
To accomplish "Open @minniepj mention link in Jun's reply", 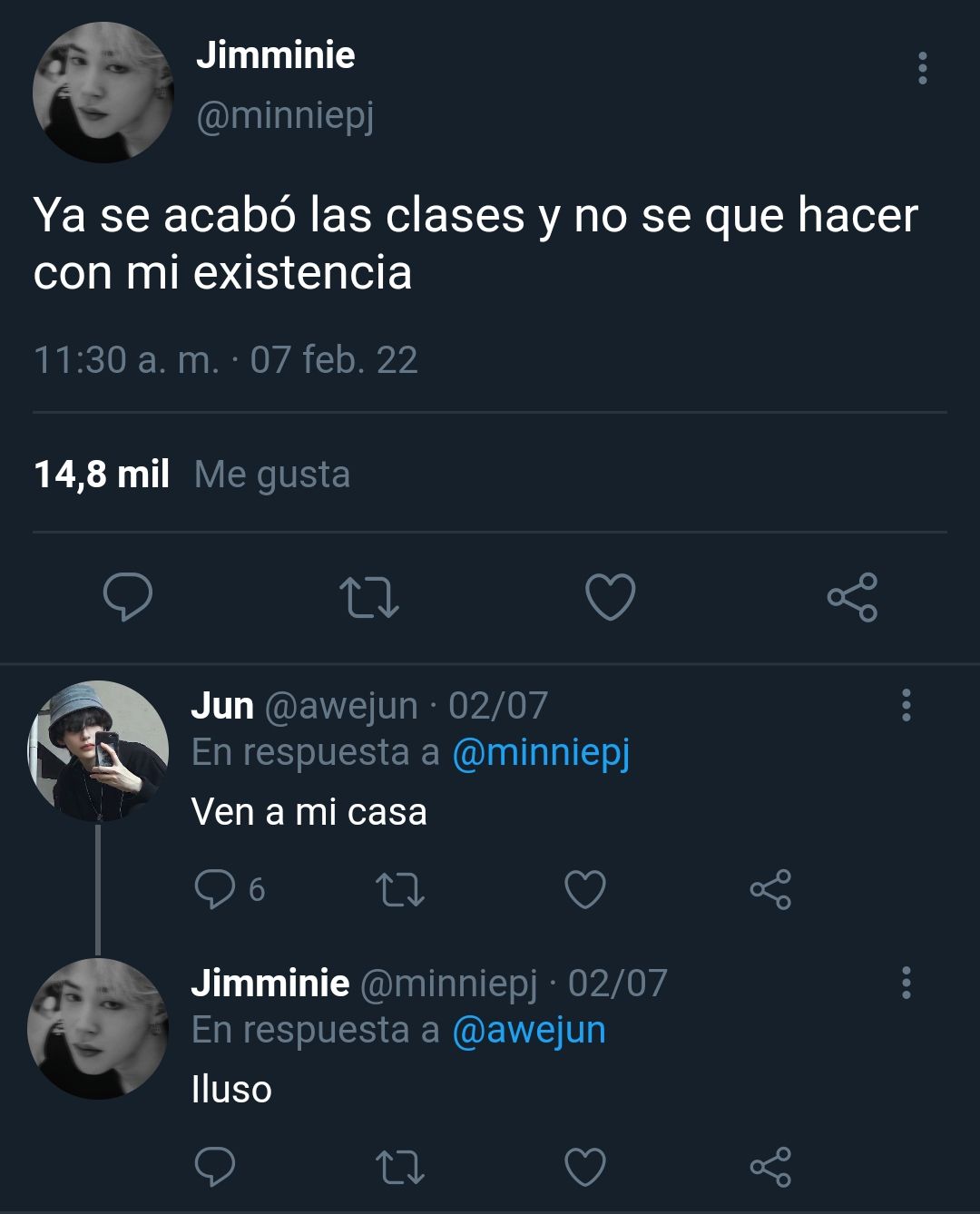I will click(541, 753).
